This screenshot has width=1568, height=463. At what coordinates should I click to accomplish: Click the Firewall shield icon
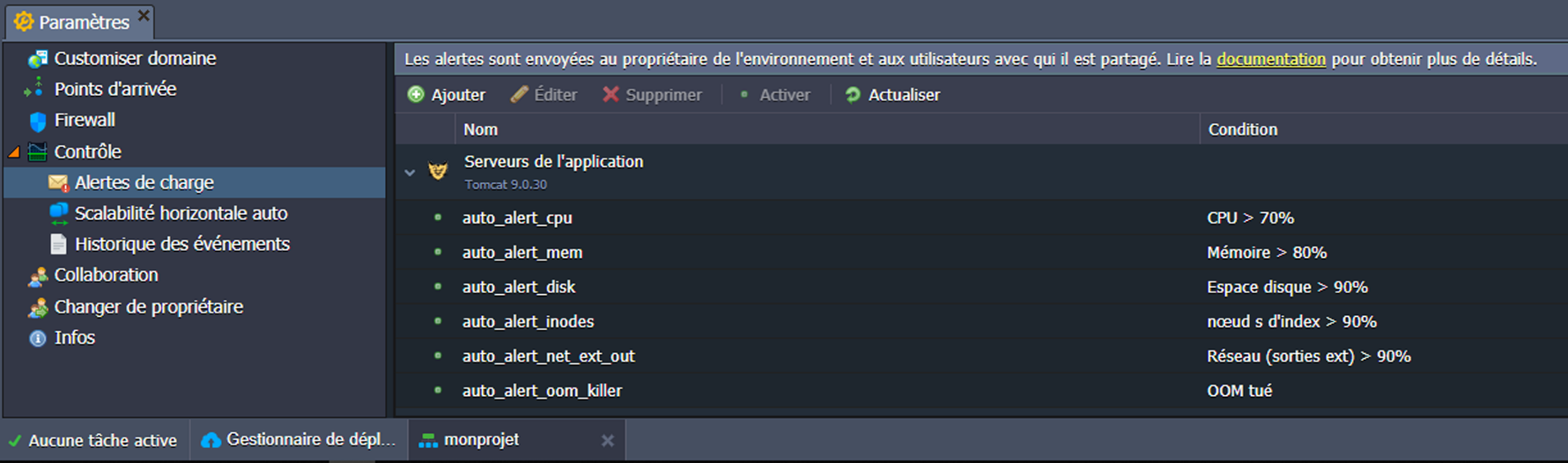point(37,121)
